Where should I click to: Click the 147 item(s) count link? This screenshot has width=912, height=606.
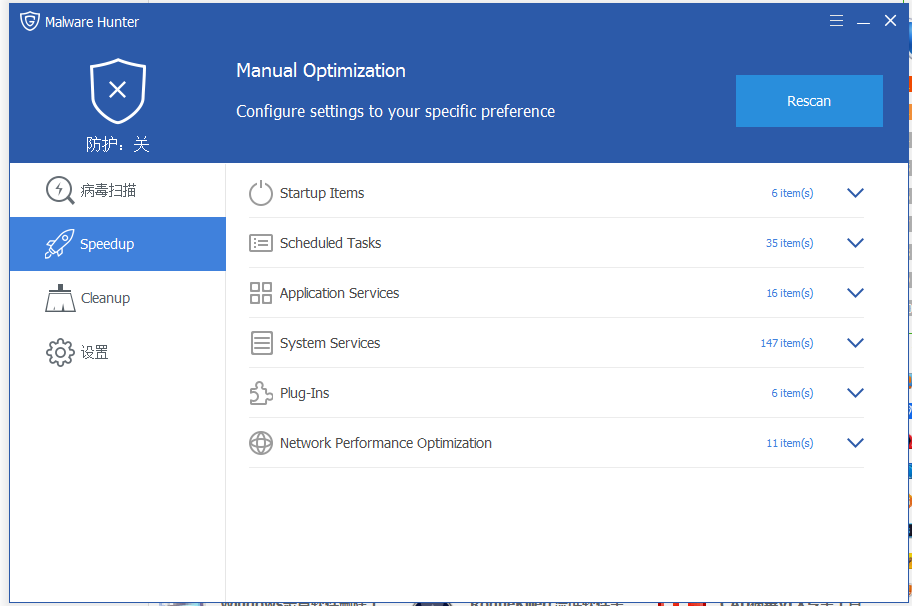click(x=786, y=343)
